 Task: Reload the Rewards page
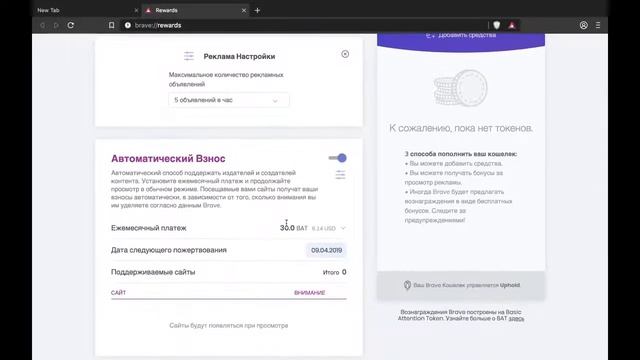tap(71, 25)
